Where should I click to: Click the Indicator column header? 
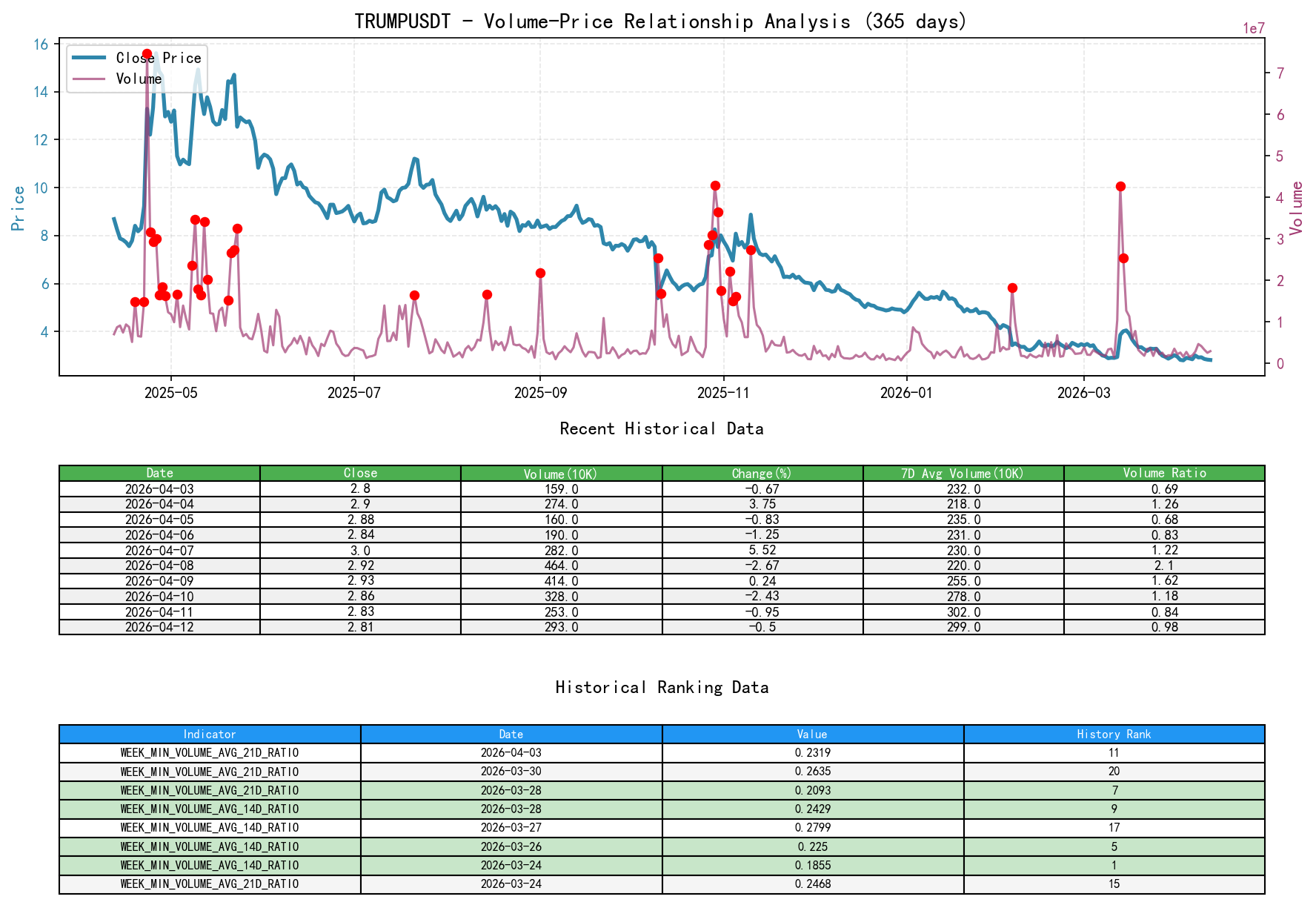210,735
